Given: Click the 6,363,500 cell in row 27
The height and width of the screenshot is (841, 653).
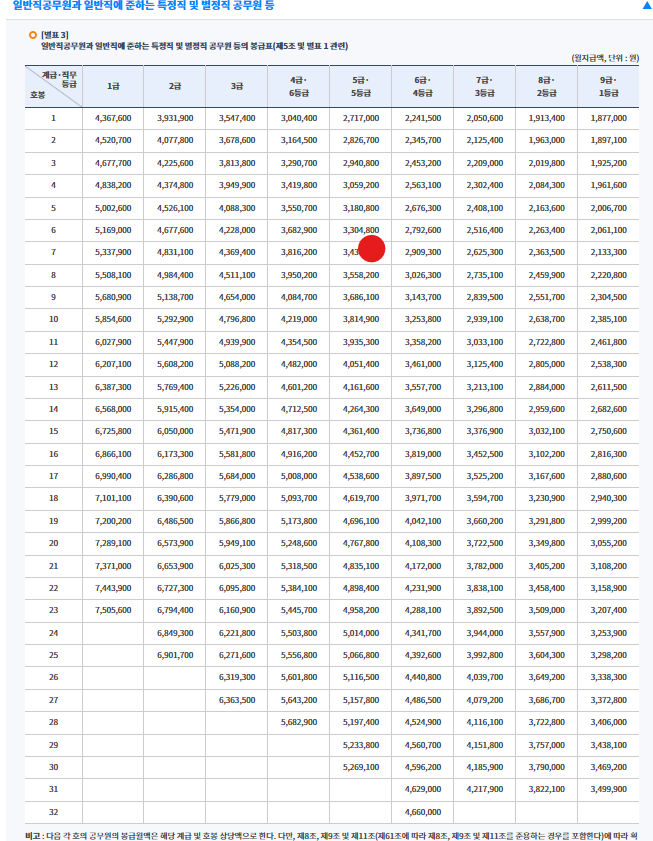Looking at the screenshot, I should pyautogui.click(x=237, y=700).
